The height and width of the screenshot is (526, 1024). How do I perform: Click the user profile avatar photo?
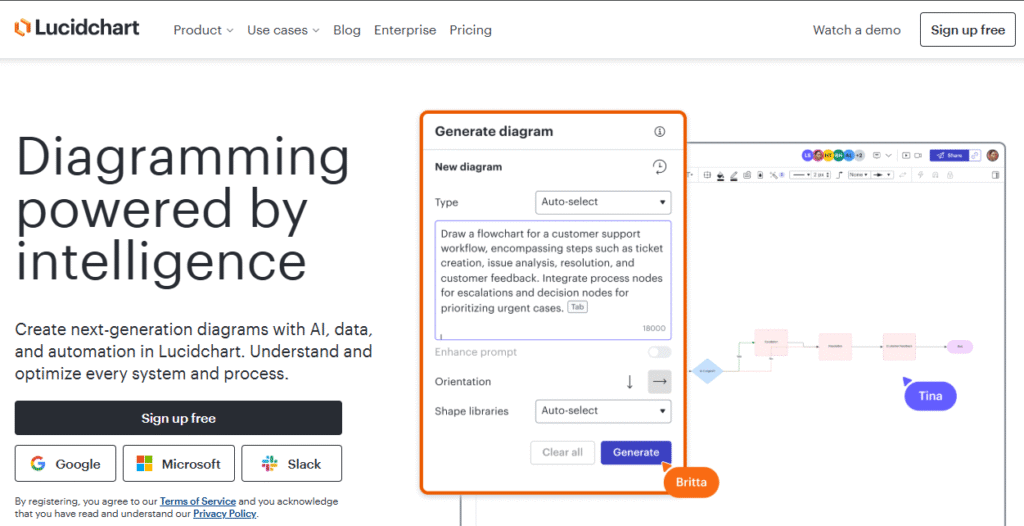[992, 156]
